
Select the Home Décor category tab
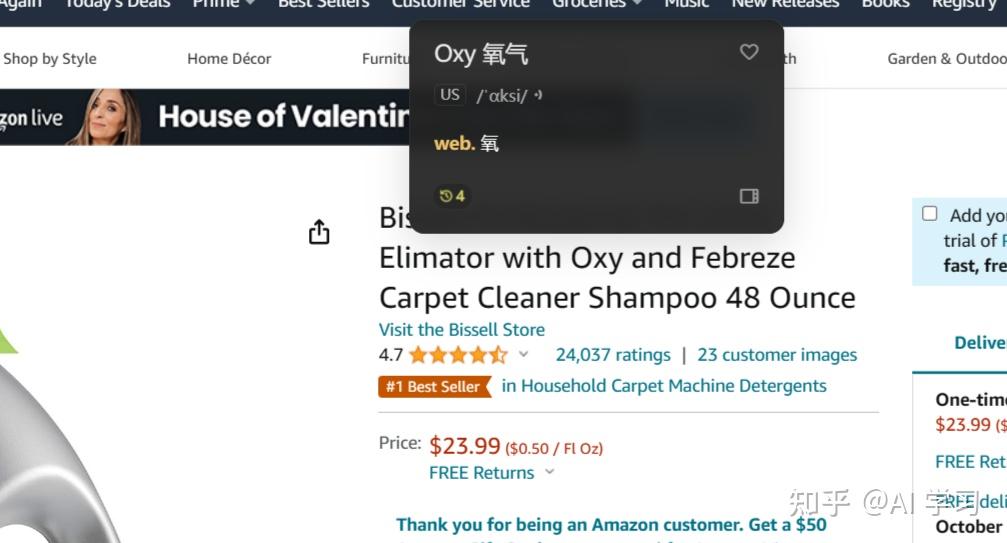229,58
